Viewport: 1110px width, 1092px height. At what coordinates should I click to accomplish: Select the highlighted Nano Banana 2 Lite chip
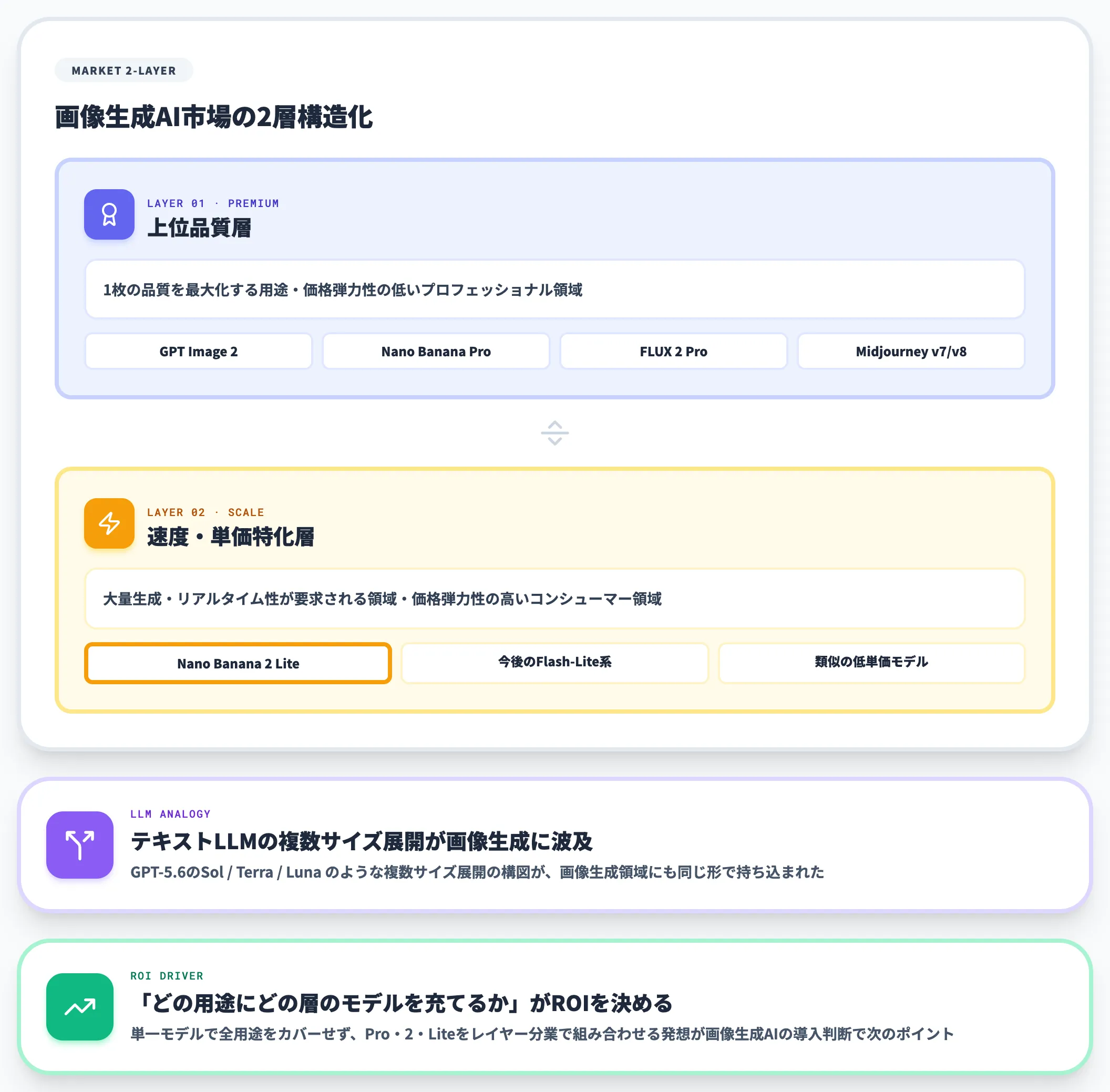tap(238, 663)
